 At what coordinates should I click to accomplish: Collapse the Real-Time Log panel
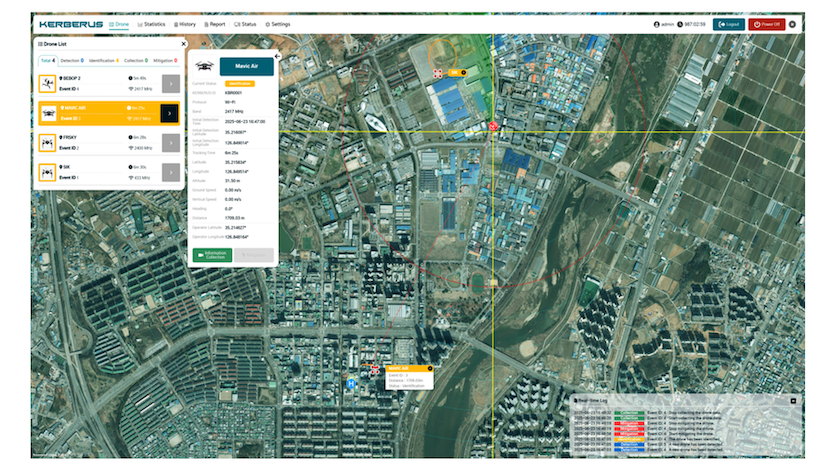pyautogui.click(x=793, y=400)
